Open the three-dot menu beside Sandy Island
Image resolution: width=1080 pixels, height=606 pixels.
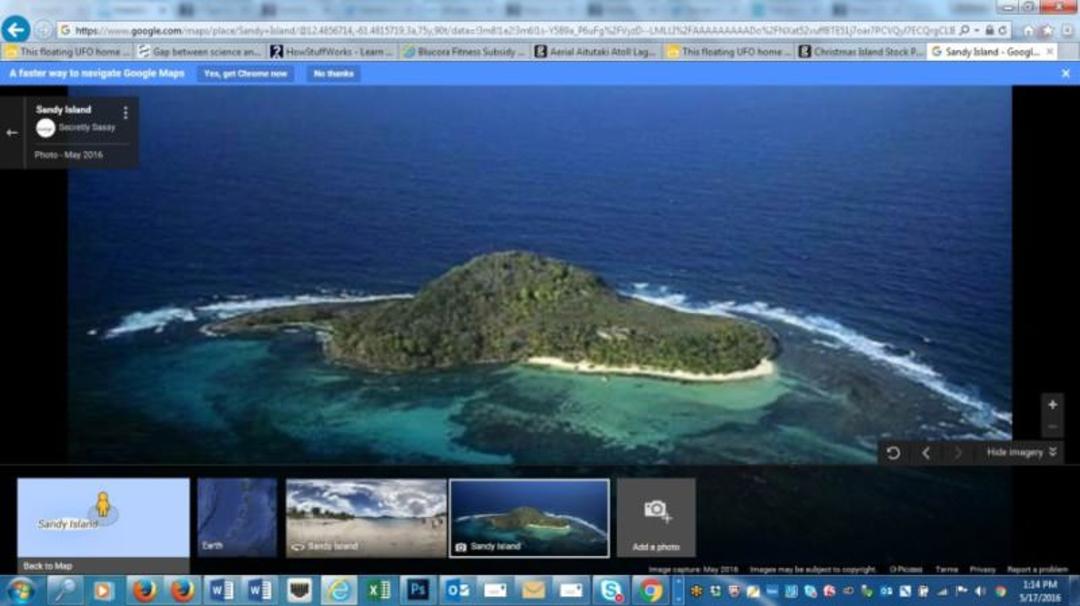pyautogui.click(x=125, y=112)
